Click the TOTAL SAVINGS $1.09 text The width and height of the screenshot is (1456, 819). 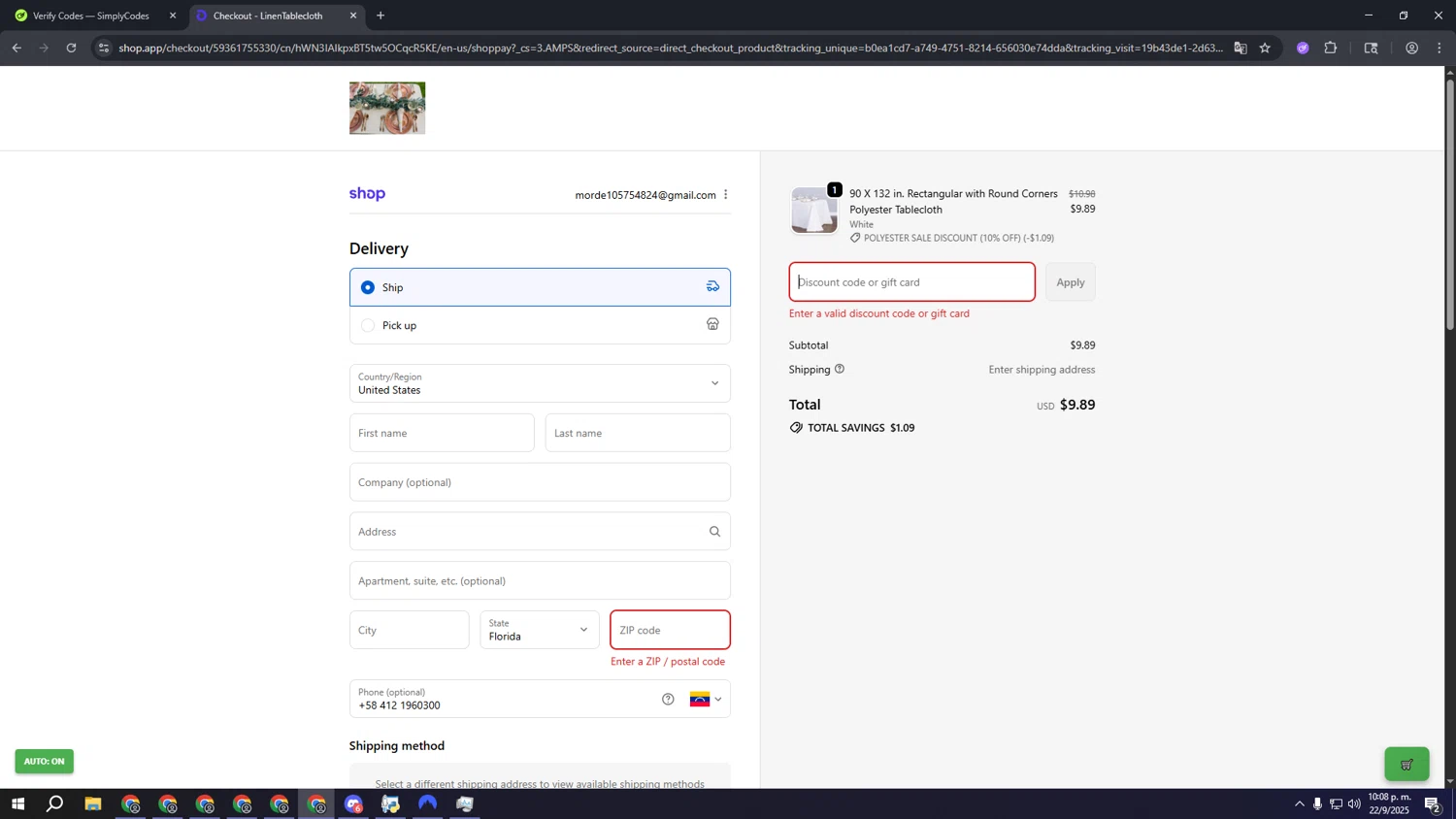click(861, 428)
